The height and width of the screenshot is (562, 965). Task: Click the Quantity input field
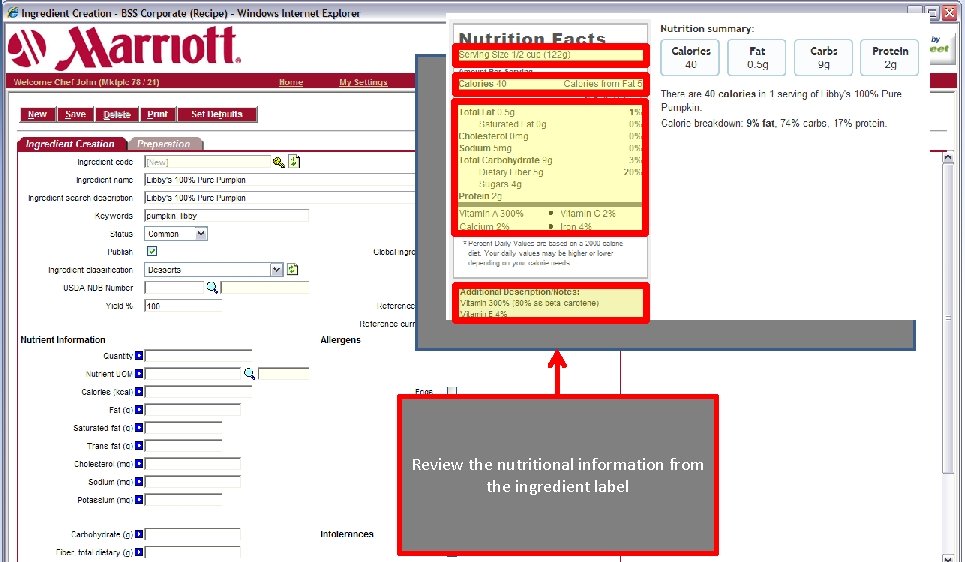pos(198,356)
